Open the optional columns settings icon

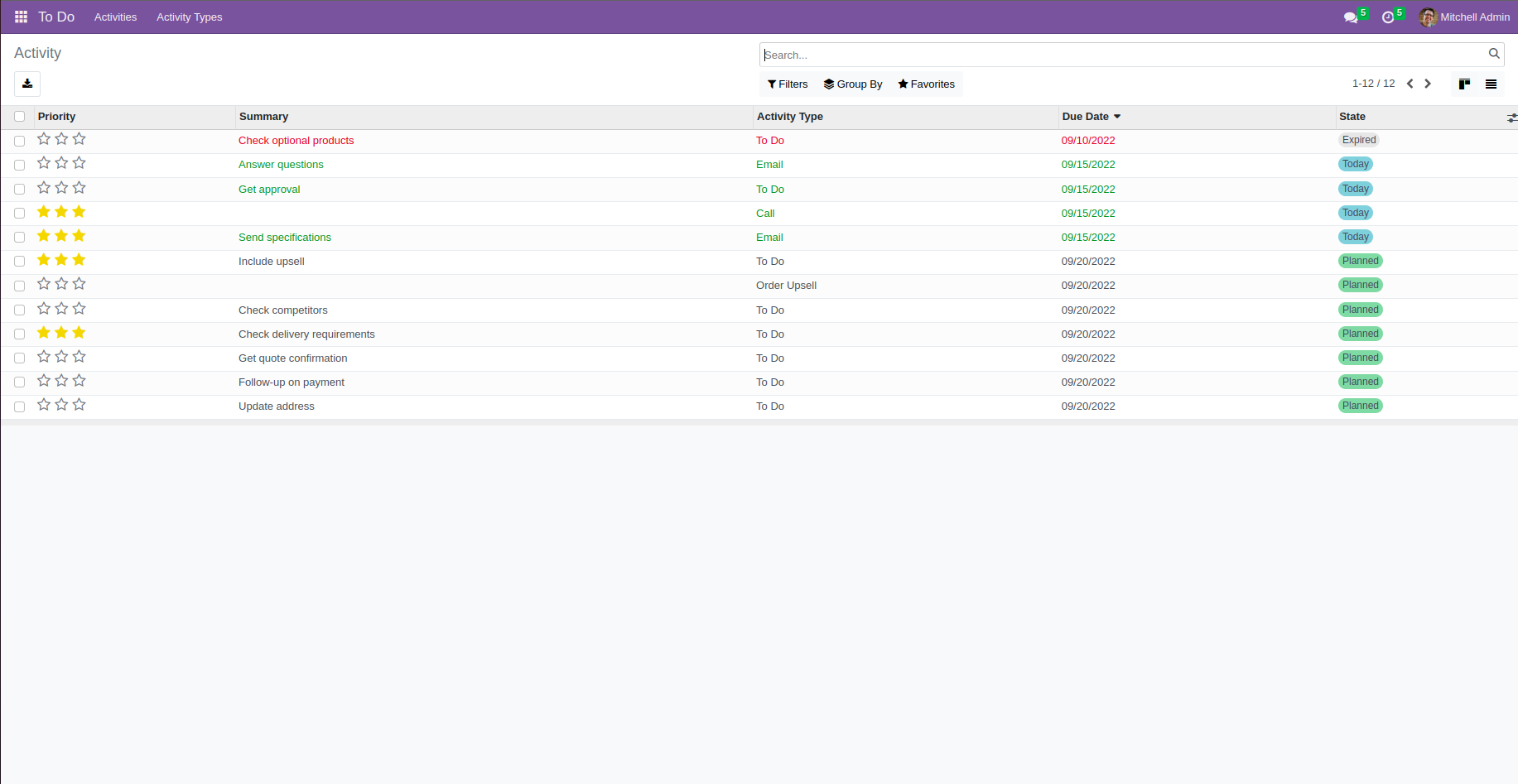coord(1511,118)
